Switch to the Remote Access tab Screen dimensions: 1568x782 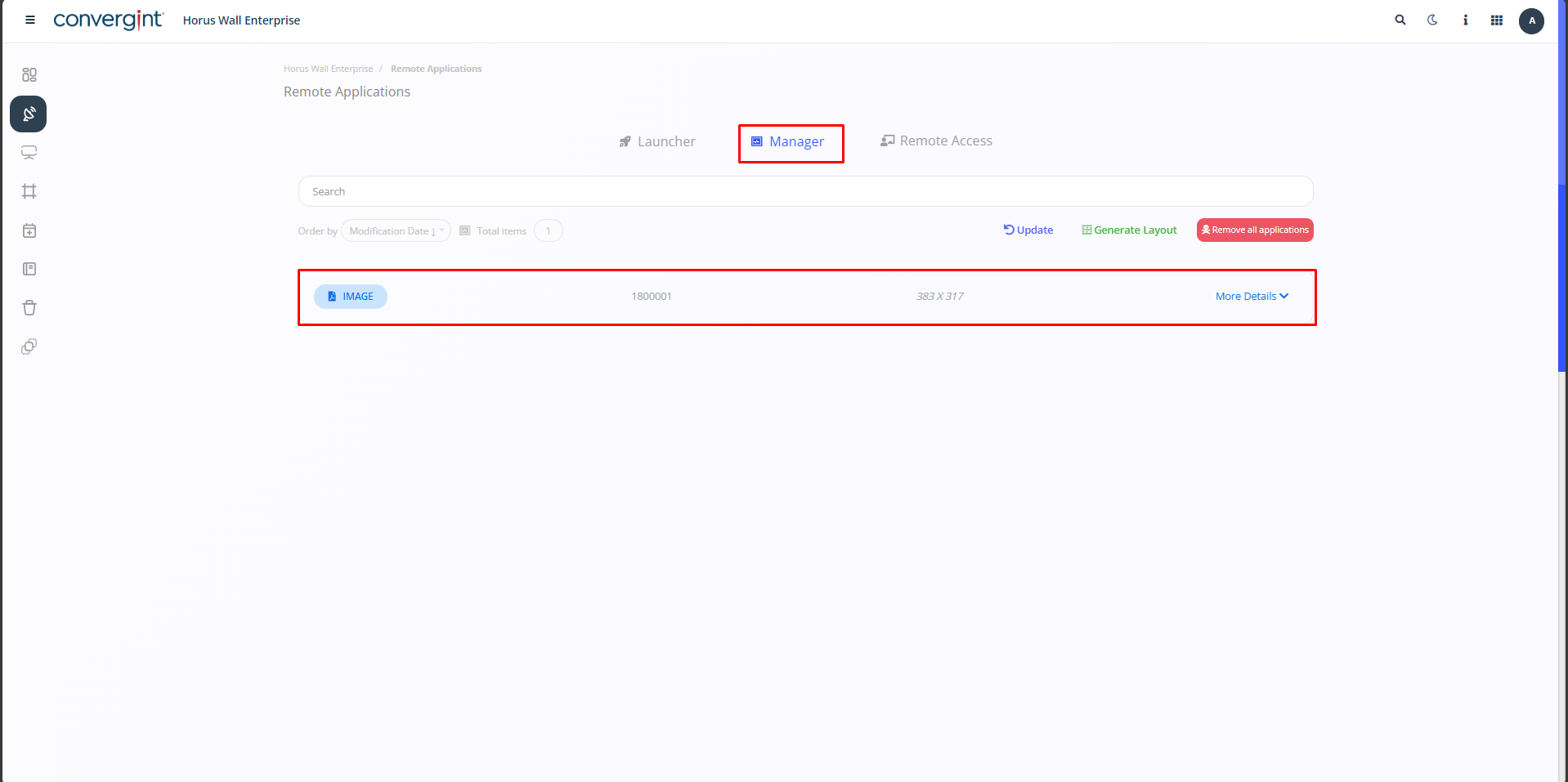click(936, 141)
